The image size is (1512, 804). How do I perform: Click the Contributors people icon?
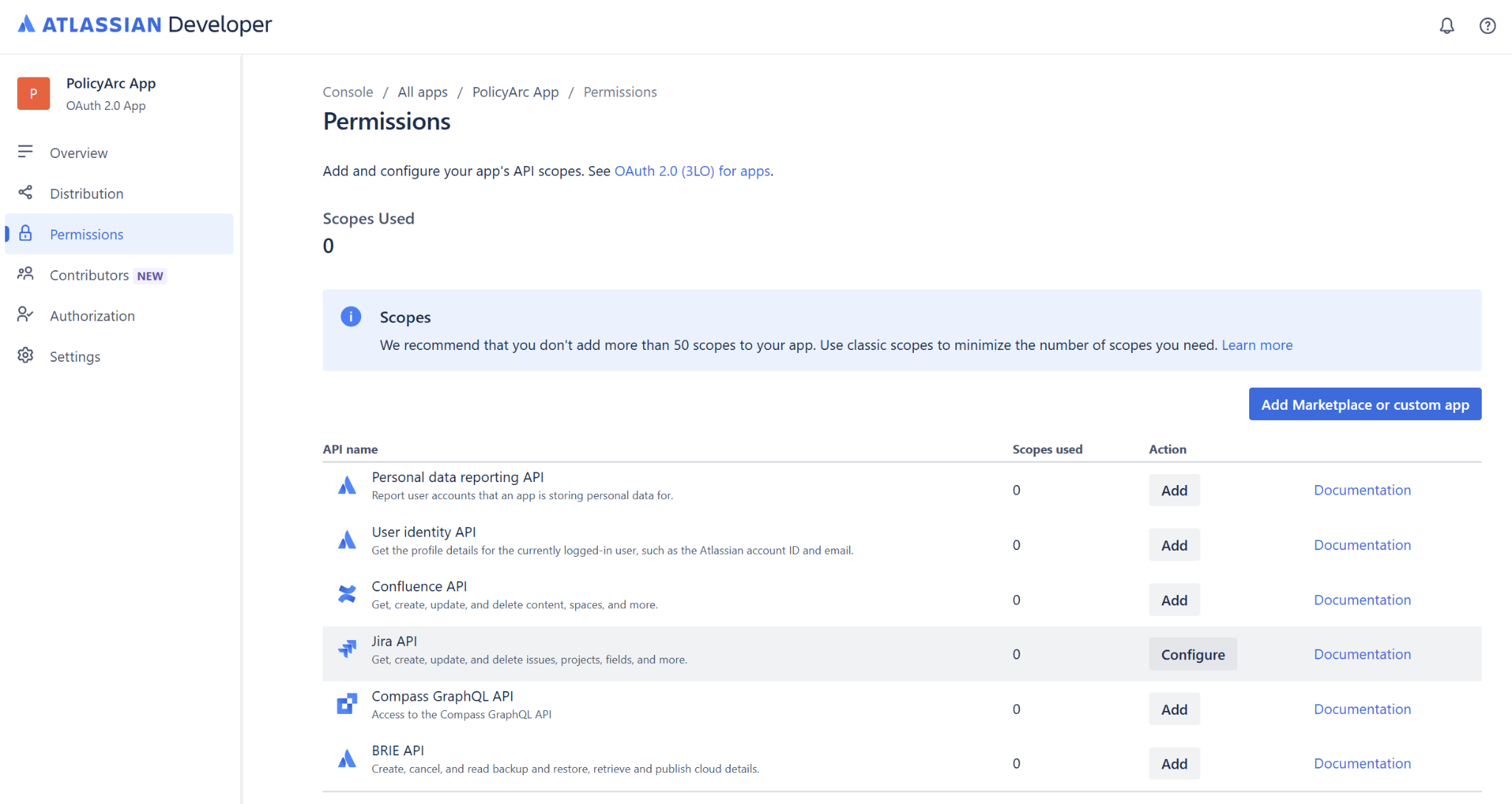tap(25, 274)
